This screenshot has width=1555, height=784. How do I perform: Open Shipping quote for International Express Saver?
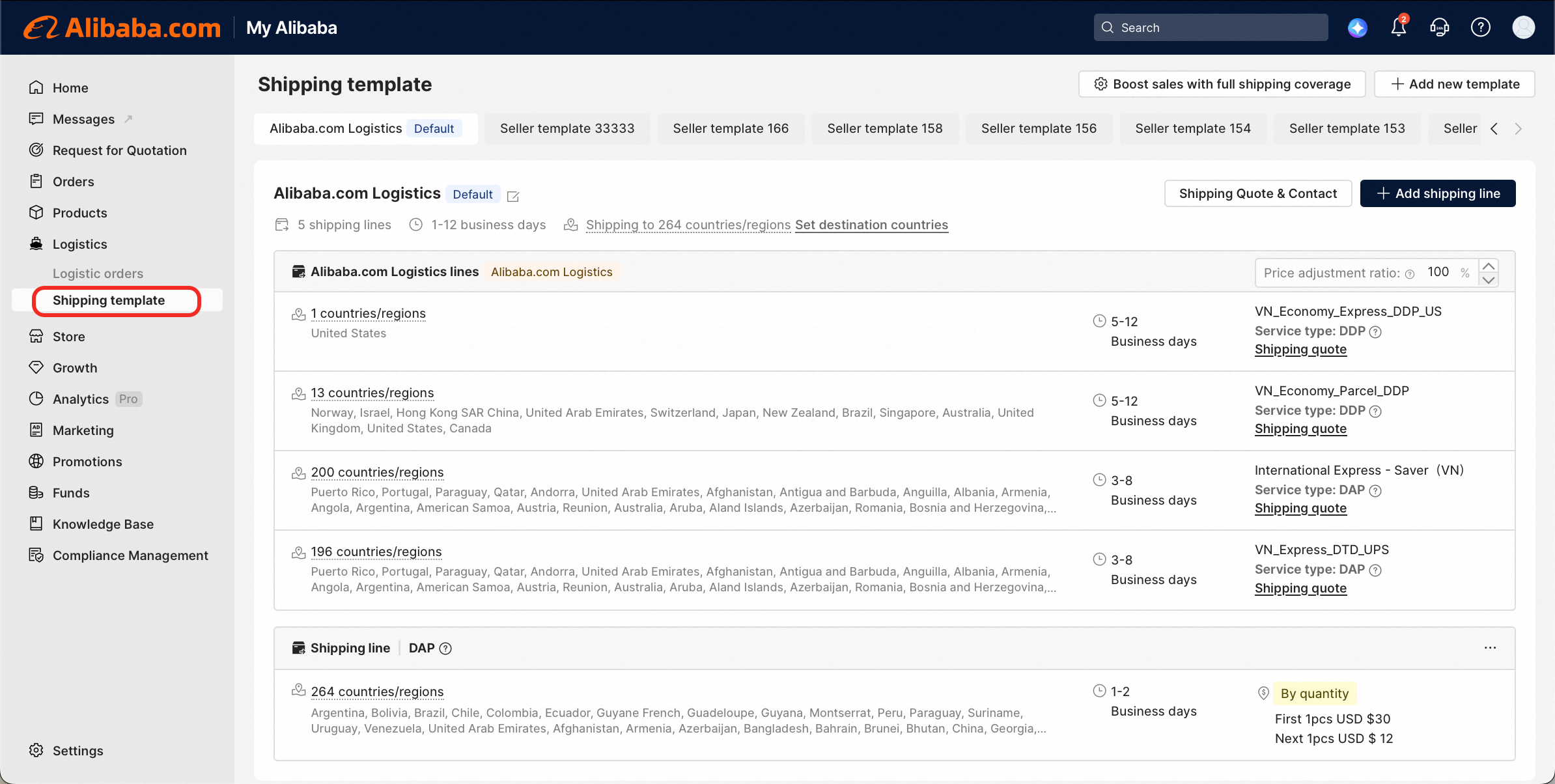[x=1300, y=508]
